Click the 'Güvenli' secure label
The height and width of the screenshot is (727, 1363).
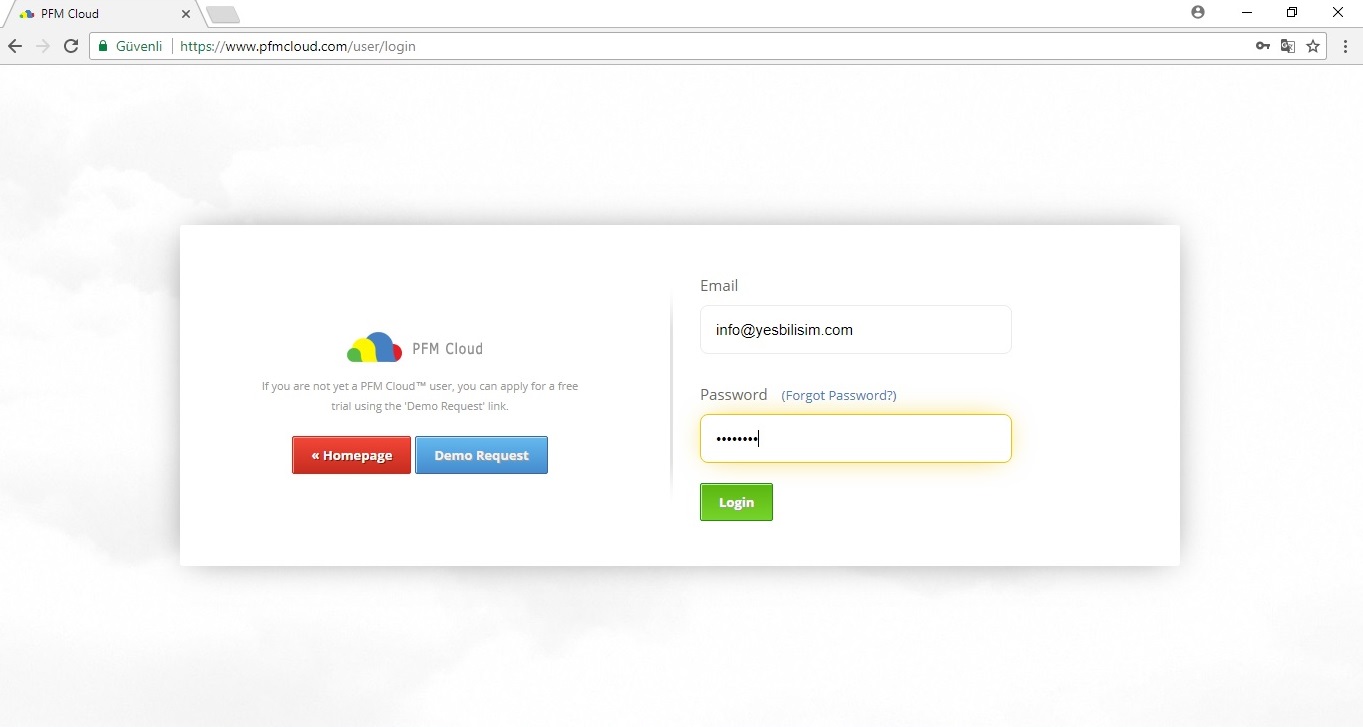(139, 46)
